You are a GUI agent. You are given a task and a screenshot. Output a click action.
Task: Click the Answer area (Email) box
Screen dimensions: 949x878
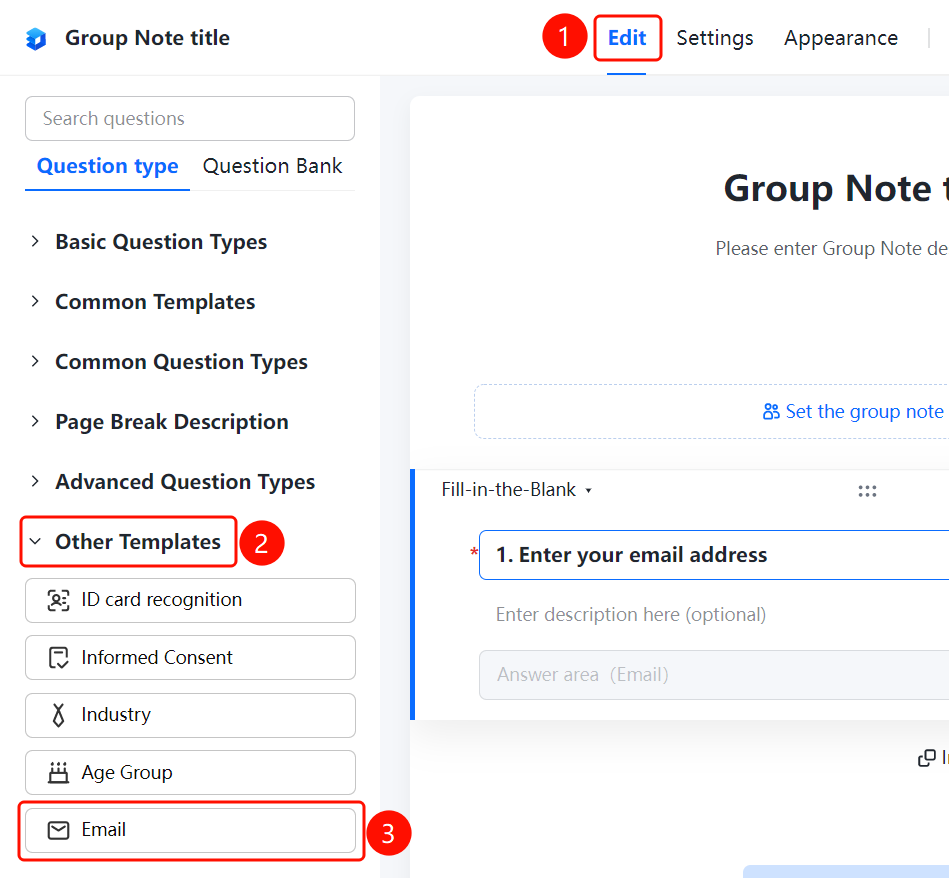click(714, 675)
